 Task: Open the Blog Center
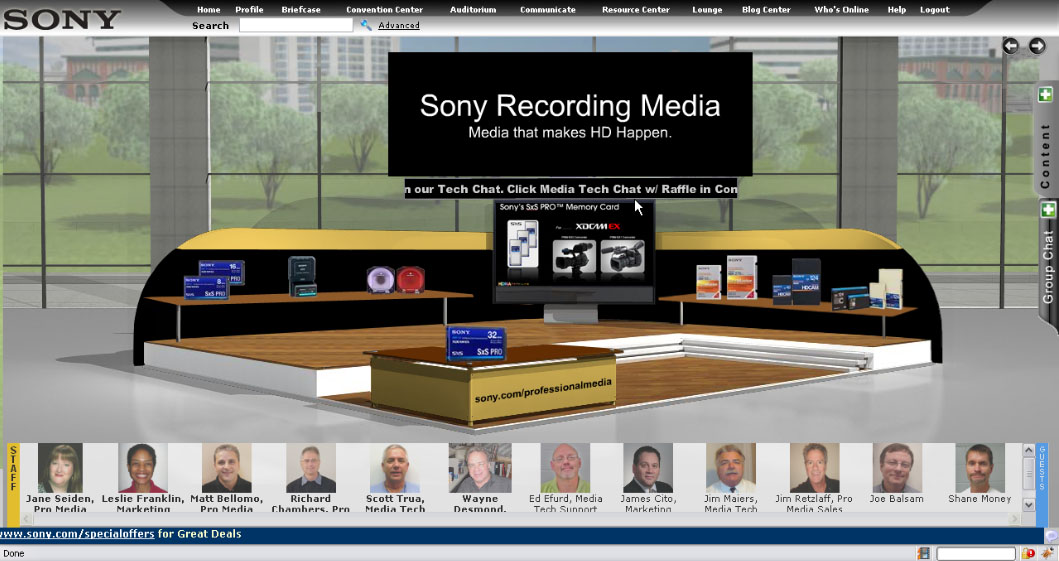tap(766, 9)
